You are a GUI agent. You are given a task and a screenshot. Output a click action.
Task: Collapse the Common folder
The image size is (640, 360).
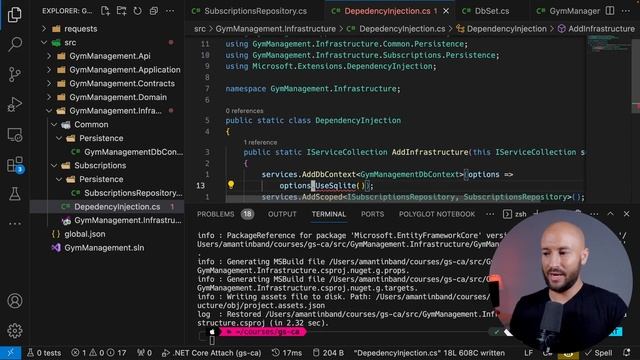click(x=54, y=124)
